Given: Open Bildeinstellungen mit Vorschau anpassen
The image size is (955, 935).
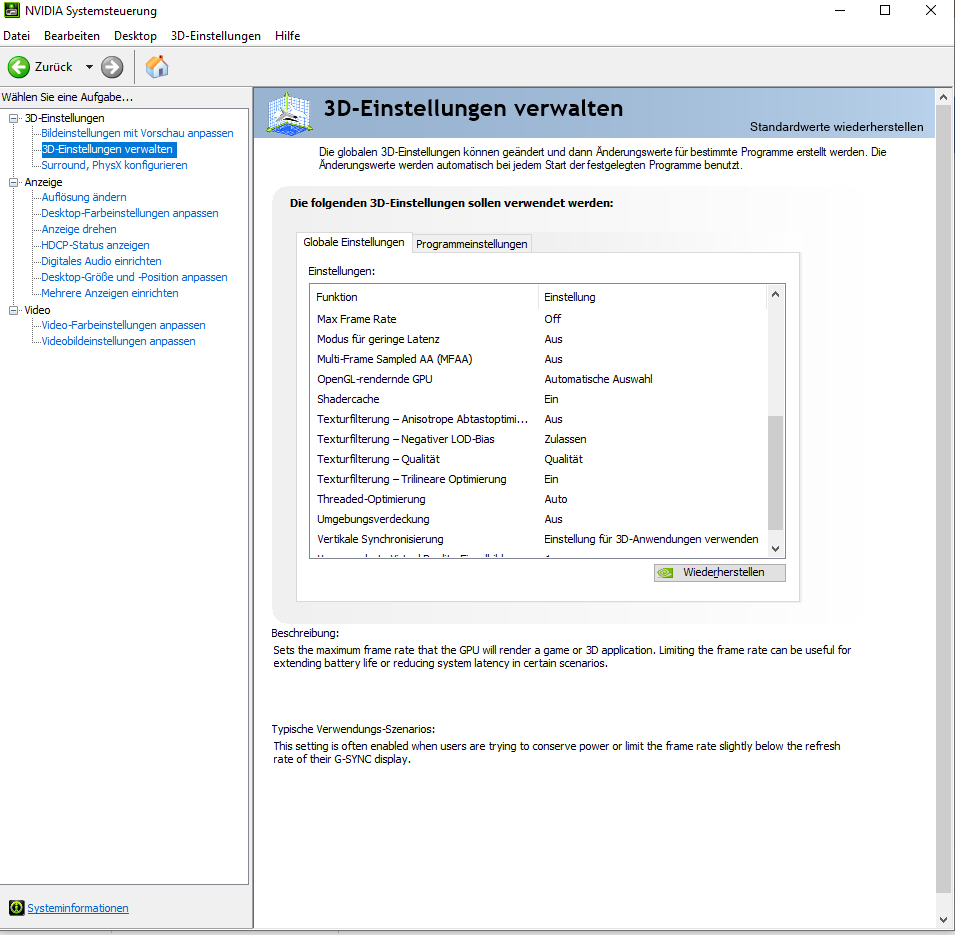Looking at the screenshot, I should click(x=137, y=133).
